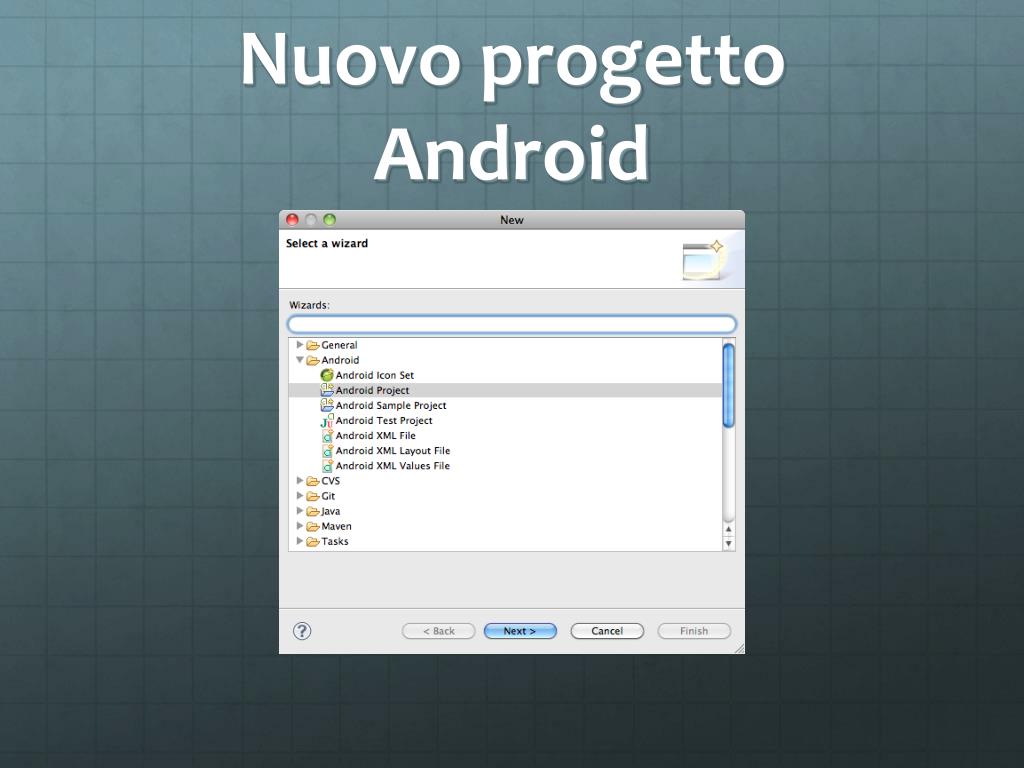The image size is (1024, 768).
Task: Expand the Maven category
Action: click(300, 525)
